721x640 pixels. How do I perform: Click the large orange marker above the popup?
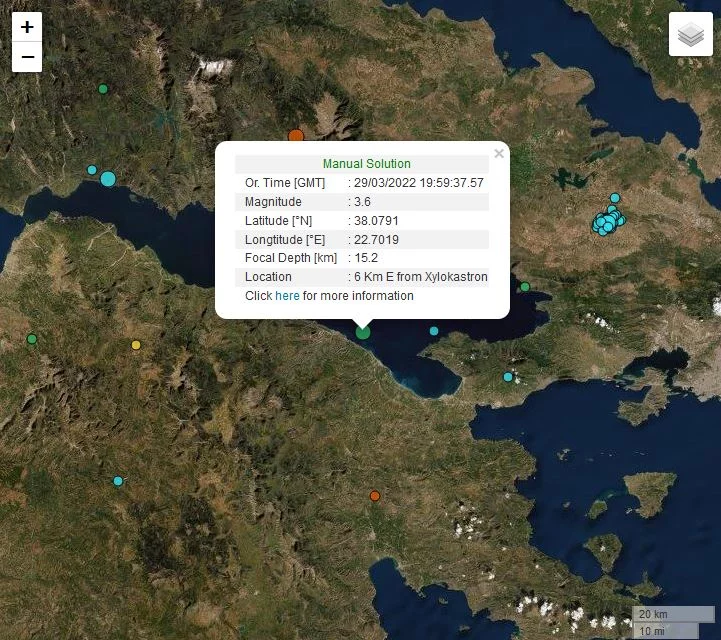tap(295, 136)
